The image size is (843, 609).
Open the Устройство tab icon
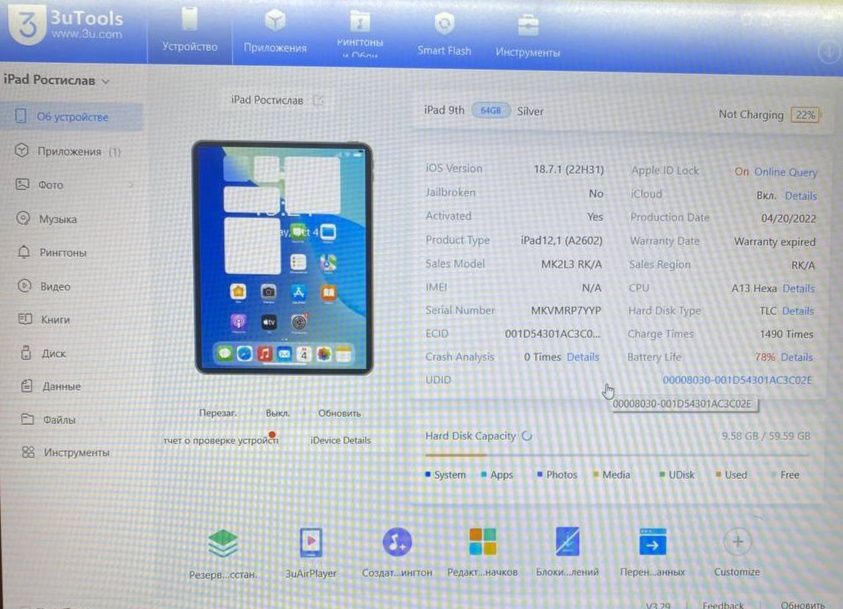189,19
